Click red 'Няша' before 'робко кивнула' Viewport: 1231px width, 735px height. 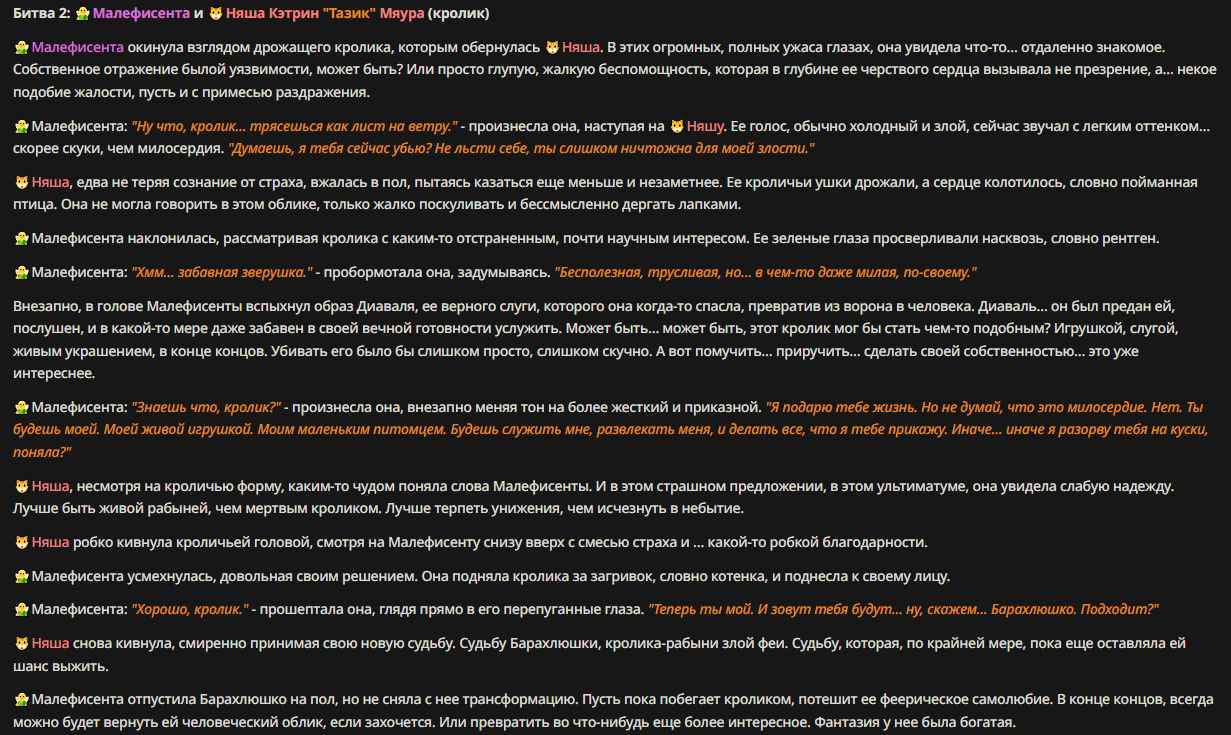point(50,543)
